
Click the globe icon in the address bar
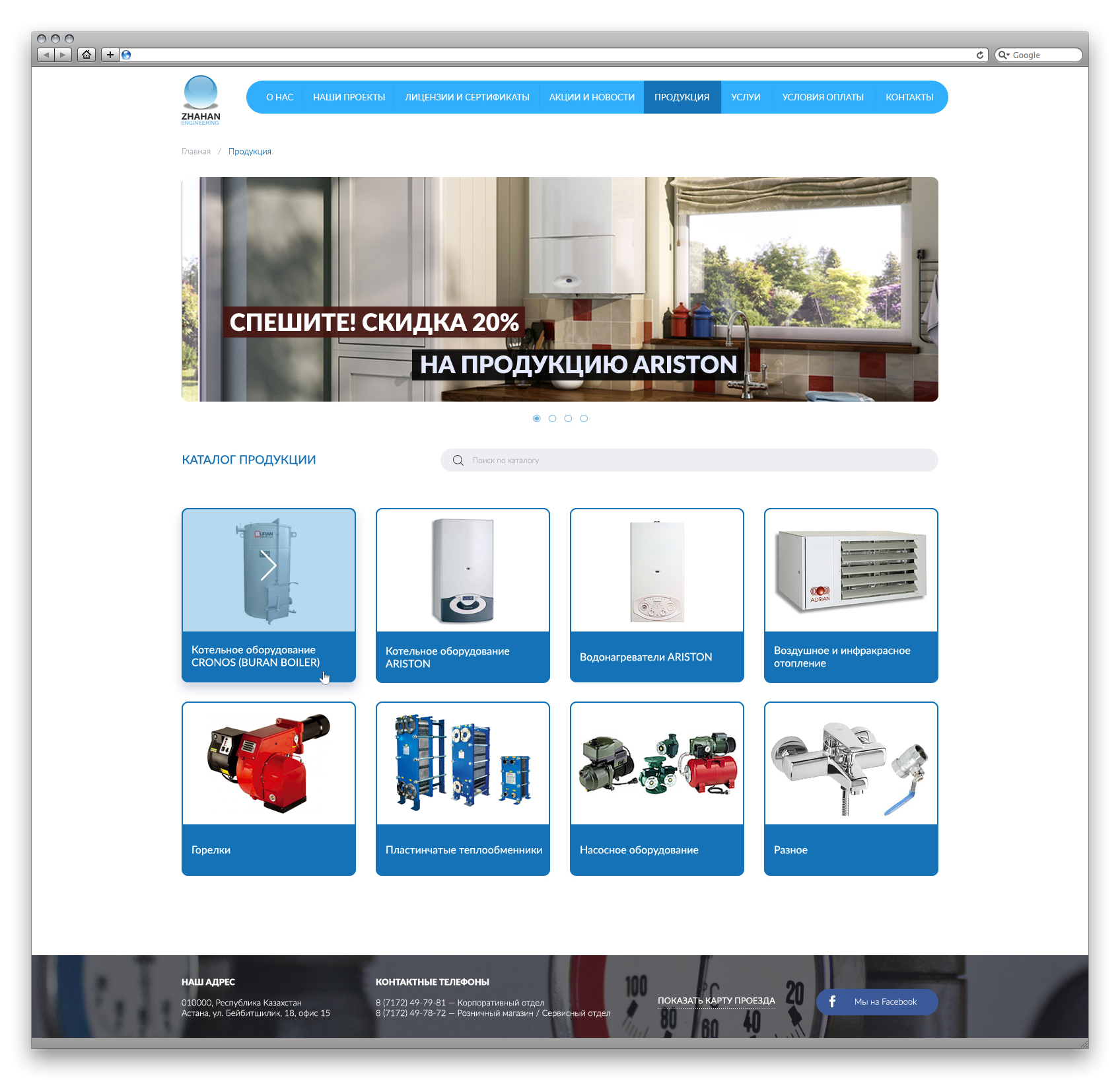tap(126, 55)
